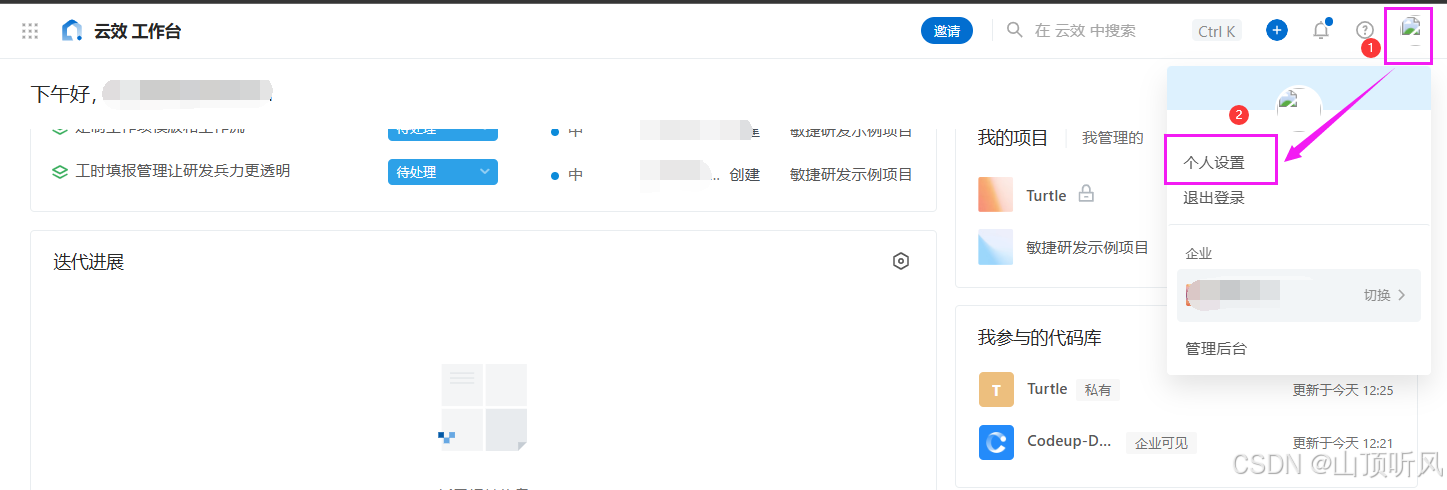Click the blue plus create icon
The width and height of the screenshot is (1447, 490).
pos(1277,30)
